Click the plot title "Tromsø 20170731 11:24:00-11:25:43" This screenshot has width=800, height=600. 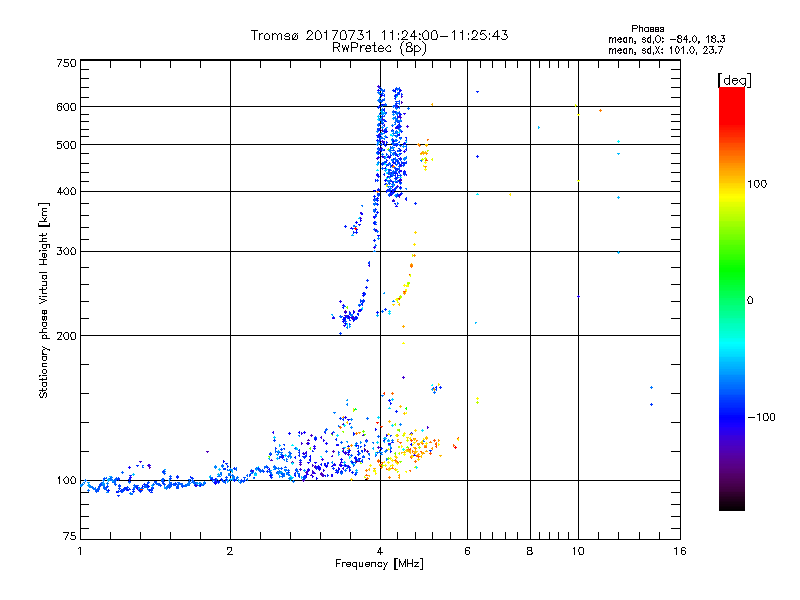coord(380,35)
